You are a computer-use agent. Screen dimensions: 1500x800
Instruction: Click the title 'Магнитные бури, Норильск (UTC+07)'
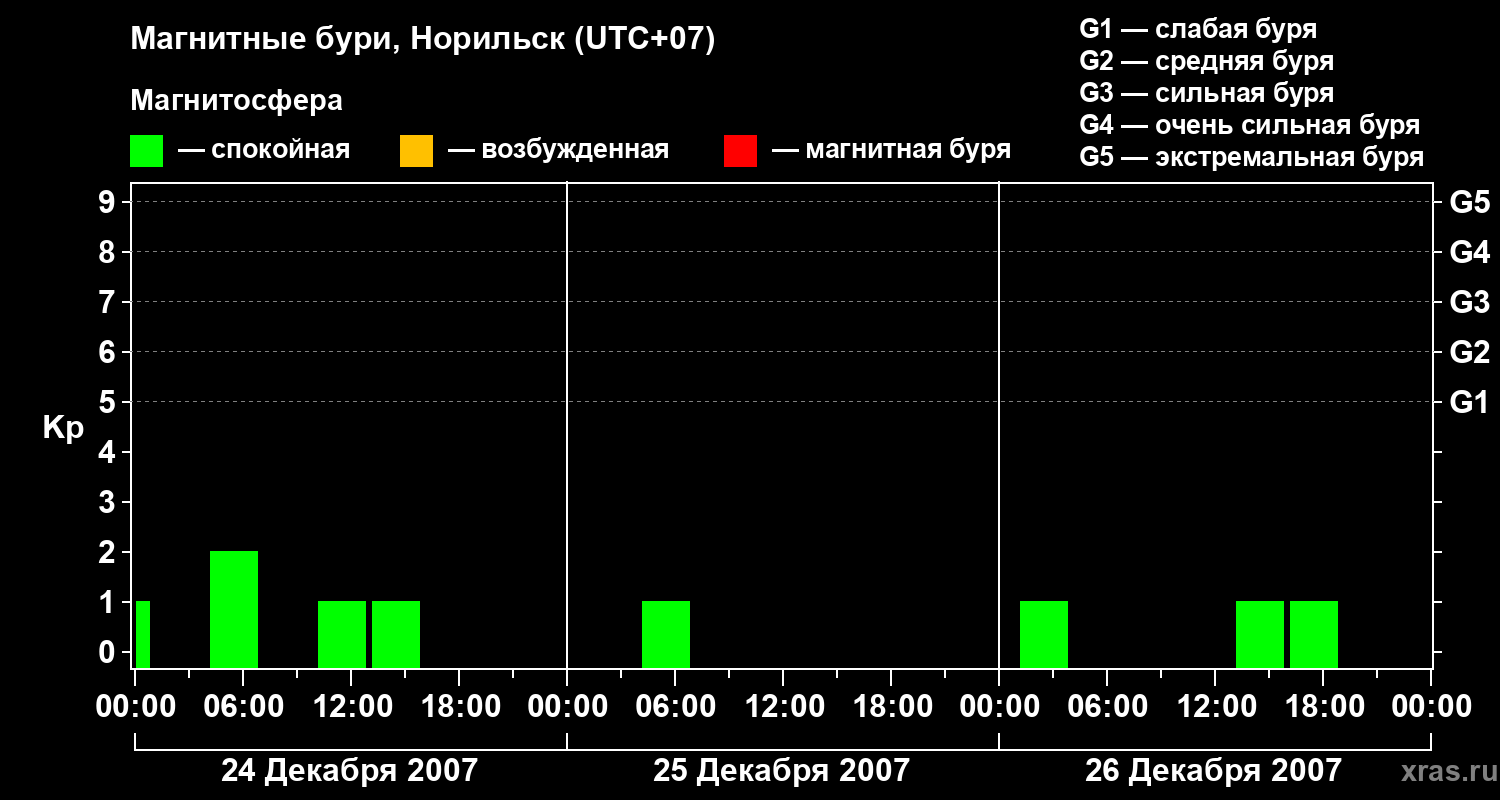pyautogui.click(x=423, y=40)
